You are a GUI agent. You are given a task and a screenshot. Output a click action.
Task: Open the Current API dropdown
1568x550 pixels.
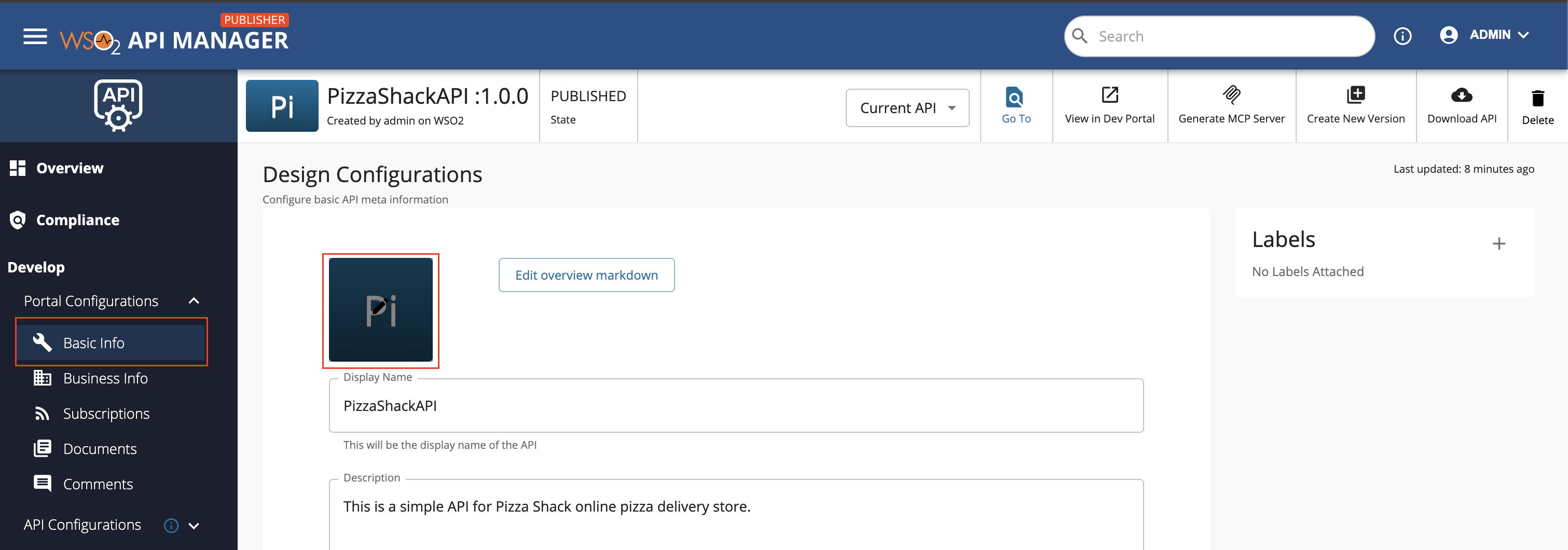click(907, 108)
